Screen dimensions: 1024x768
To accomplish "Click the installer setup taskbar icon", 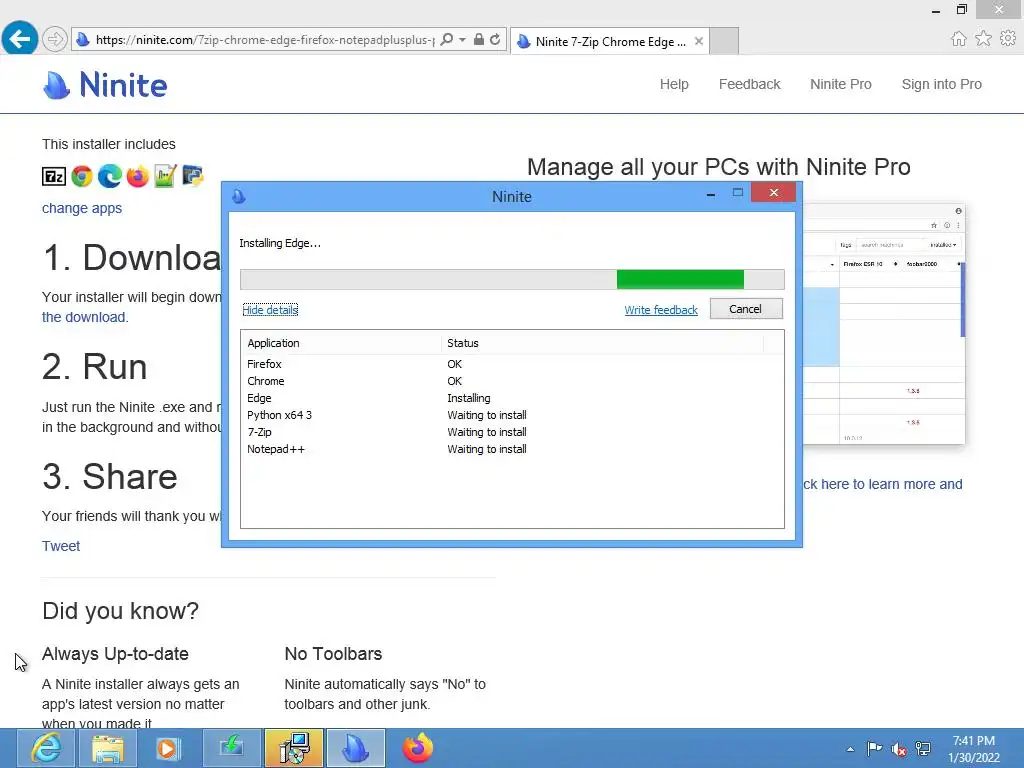I will click(x=294, y=748).
